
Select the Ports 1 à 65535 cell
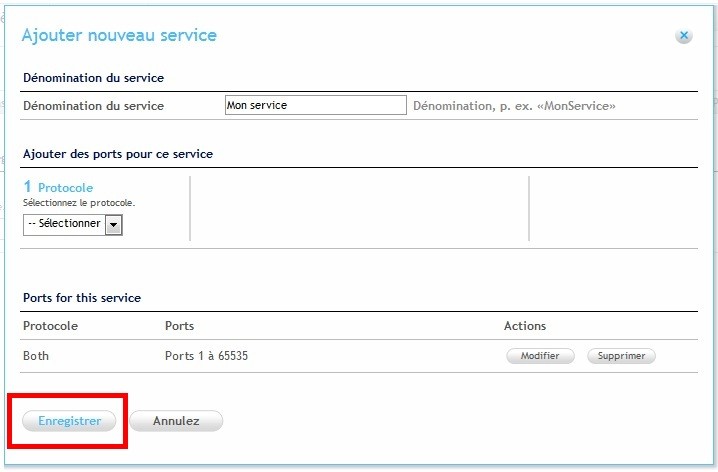tap(206, 356)
